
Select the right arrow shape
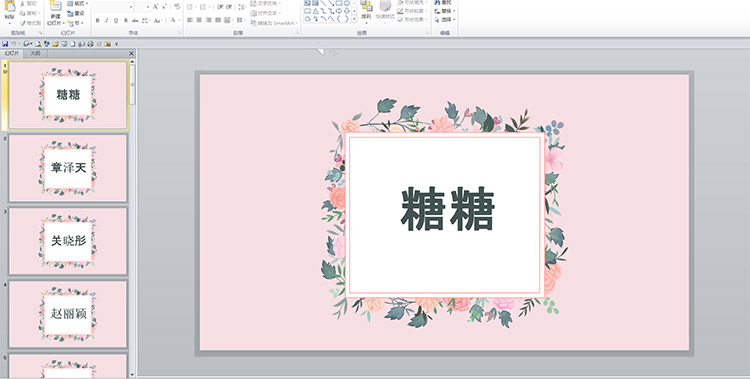(339, 11)
